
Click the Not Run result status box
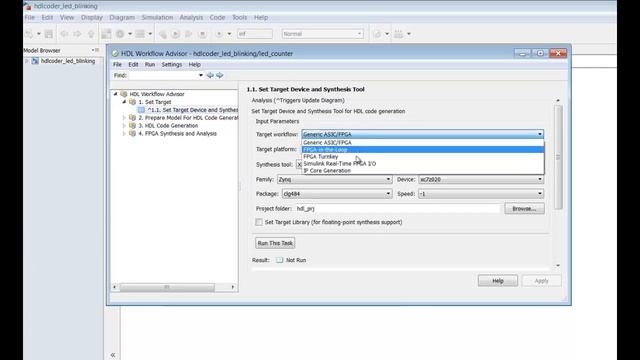click(279, 260)
